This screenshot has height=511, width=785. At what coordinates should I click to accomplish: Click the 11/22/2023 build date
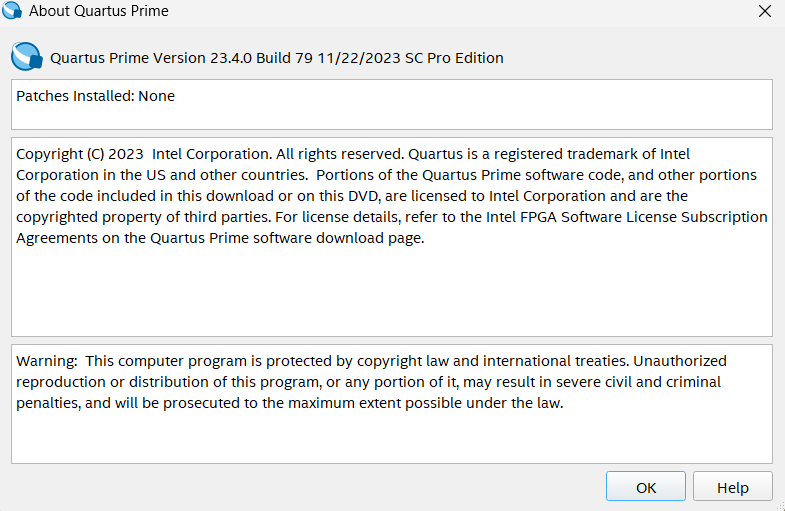(x=361, y=58)
